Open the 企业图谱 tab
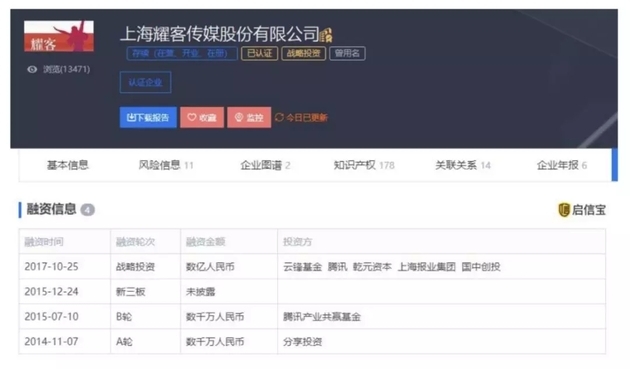Image resolution: width=630 pixels, height=369 pixels. 265,165
